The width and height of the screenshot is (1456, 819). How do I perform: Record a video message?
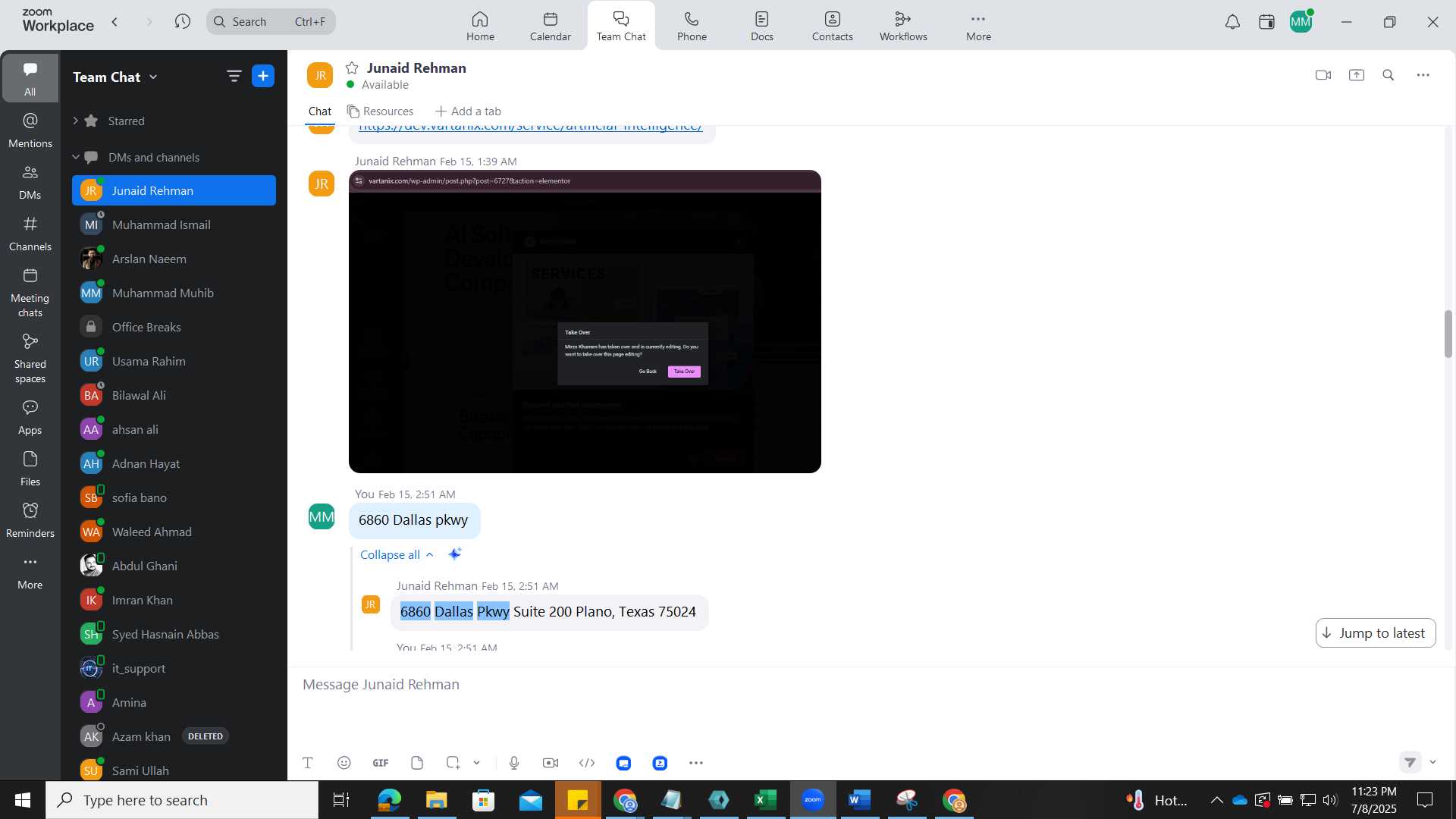click(x=551, y=763)
